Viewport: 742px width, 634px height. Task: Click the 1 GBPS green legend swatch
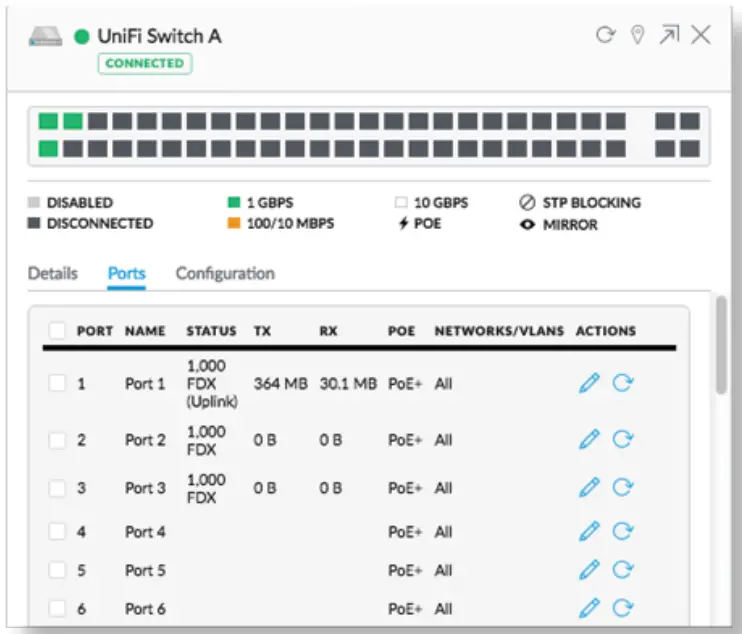coord(234,203)
